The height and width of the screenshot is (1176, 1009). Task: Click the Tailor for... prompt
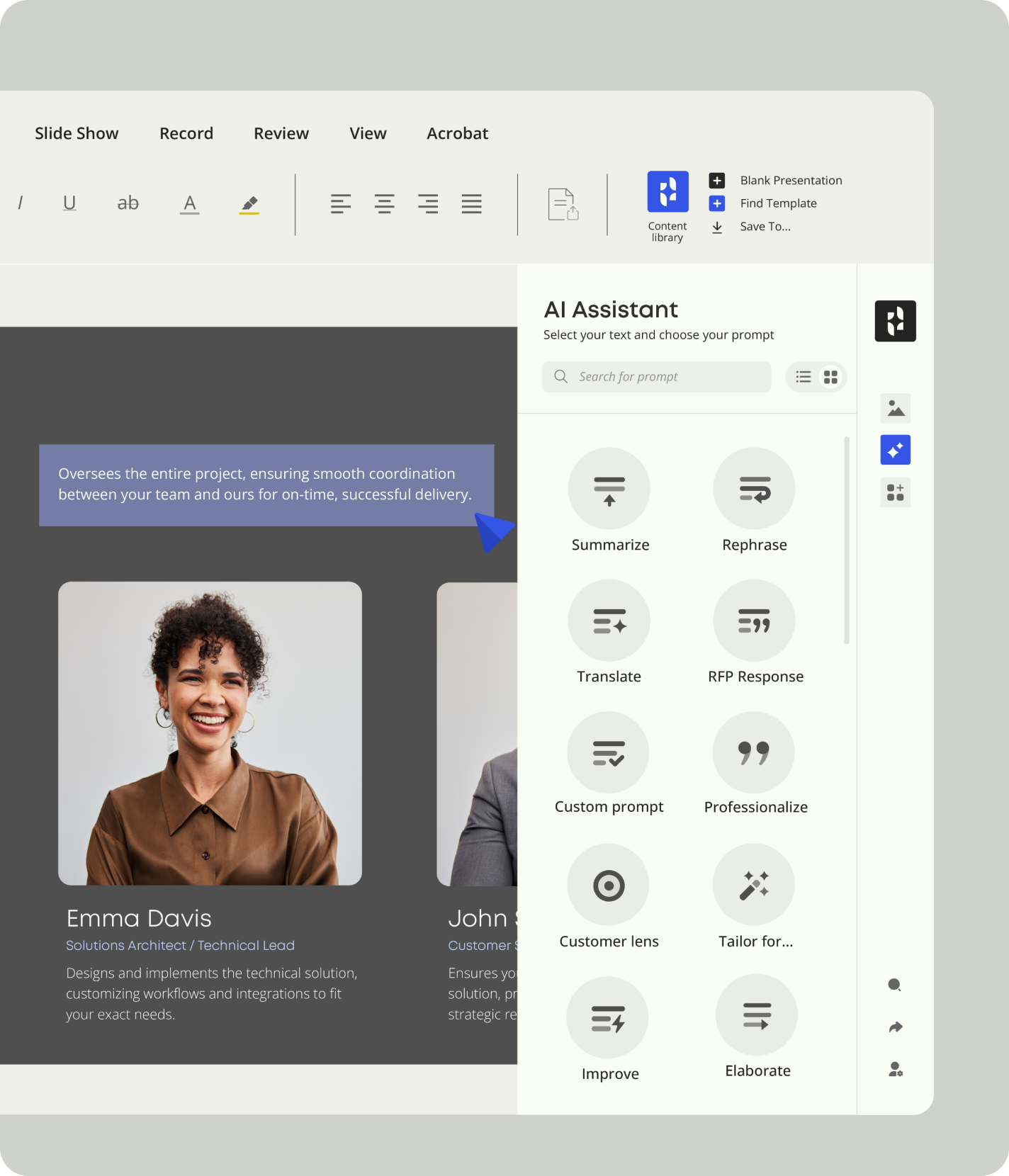coord(754,885)
